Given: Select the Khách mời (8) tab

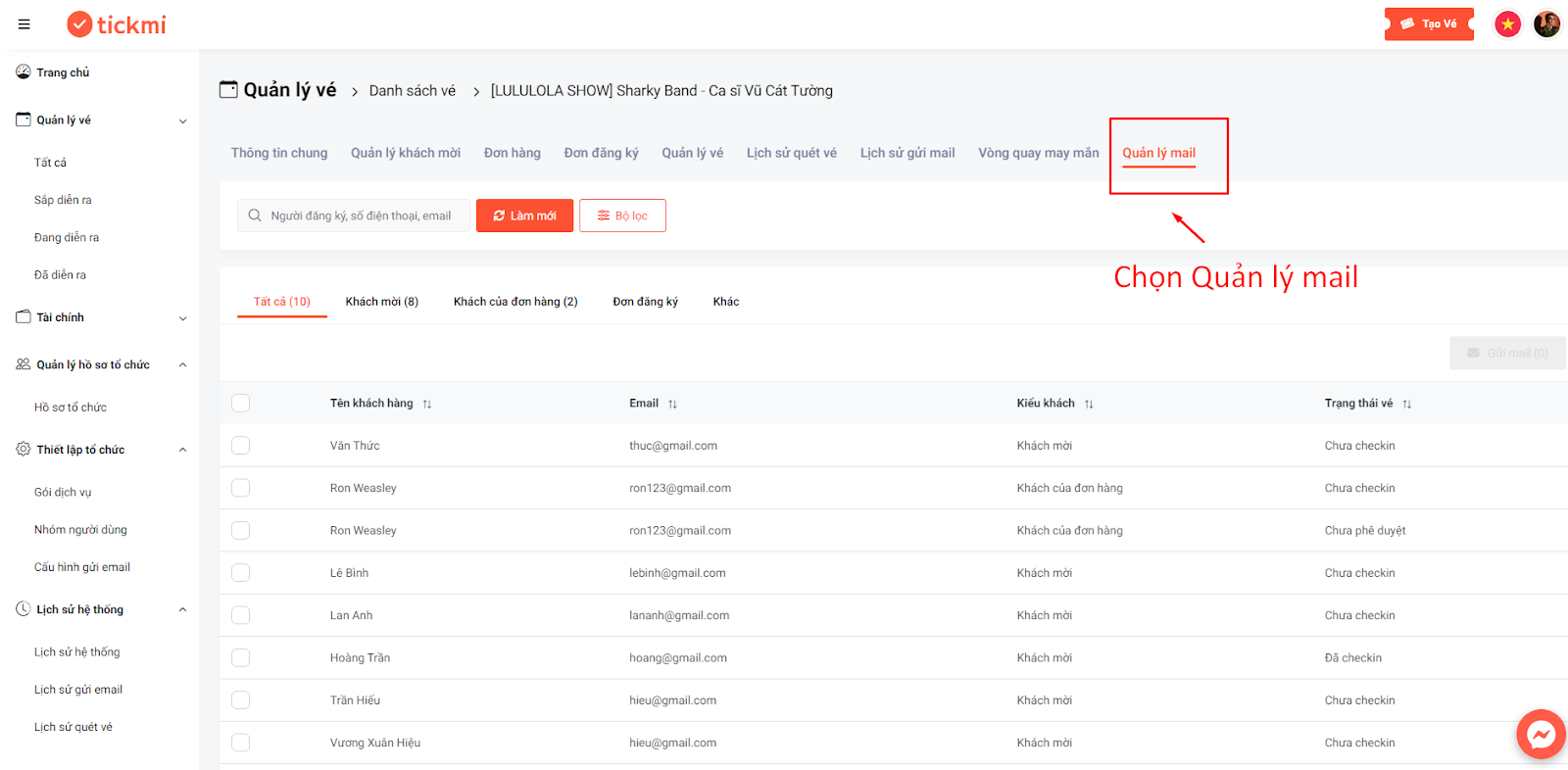Looking at the screenshot, I should coord(382,302).
